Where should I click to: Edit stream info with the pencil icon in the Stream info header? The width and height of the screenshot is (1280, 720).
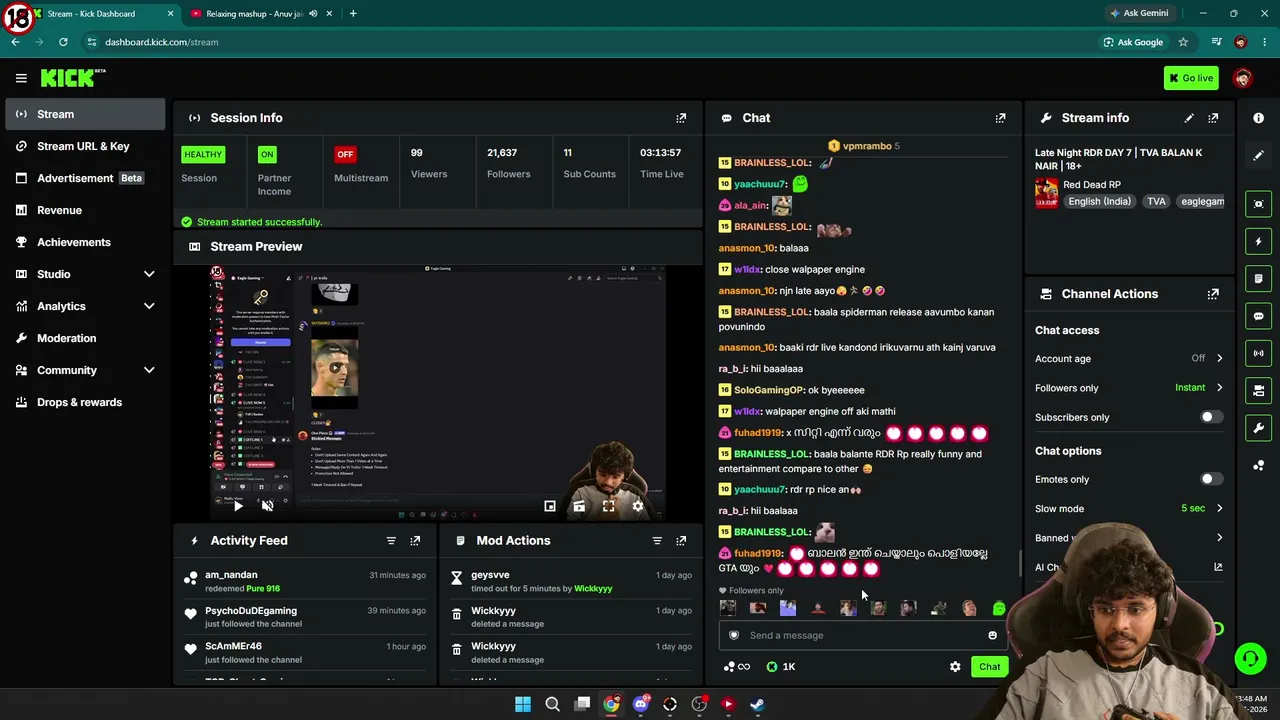pos(1189,118)
